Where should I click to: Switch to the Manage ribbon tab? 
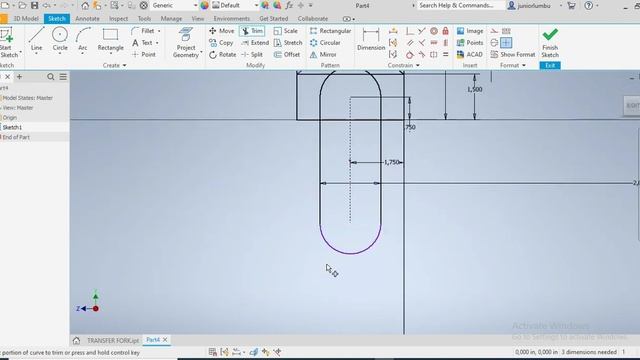pyautogui.click(x=171, y=19)
